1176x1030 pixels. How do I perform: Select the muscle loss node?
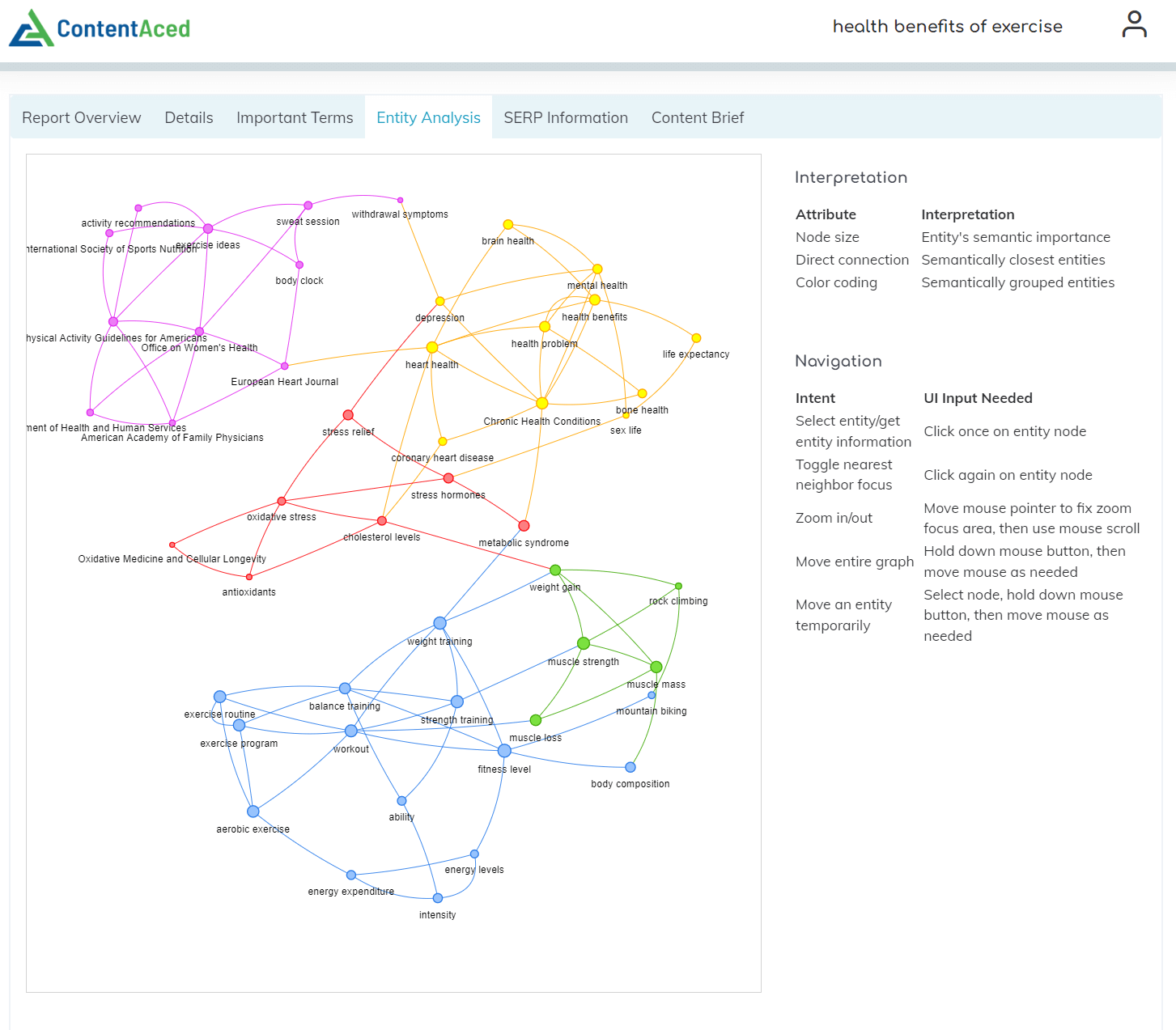(536, 720)
